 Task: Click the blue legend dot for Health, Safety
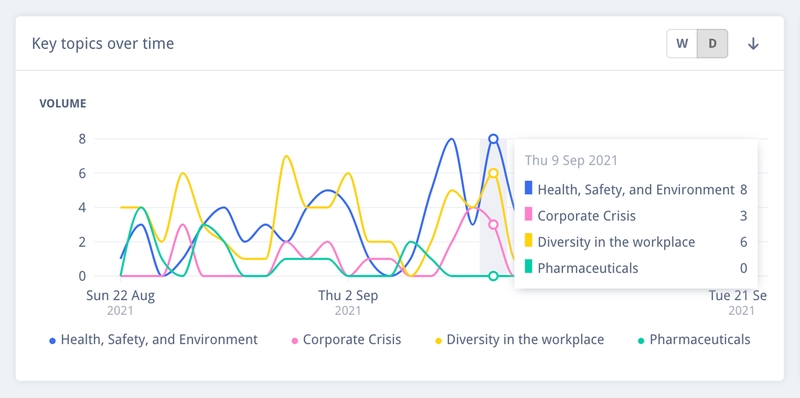tap(52, 341)
